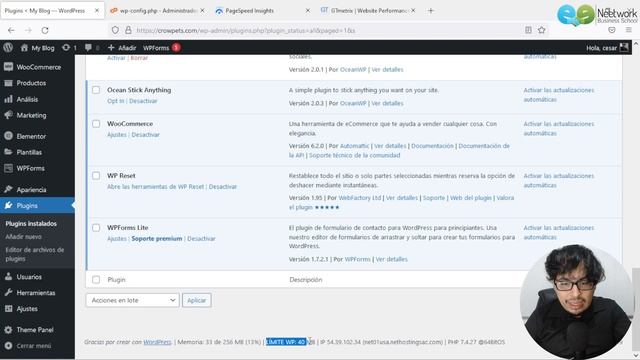Select Plugins in sidebar
Image resolution: width=640 pixels, height=360 pixels.
coord(37,205)
